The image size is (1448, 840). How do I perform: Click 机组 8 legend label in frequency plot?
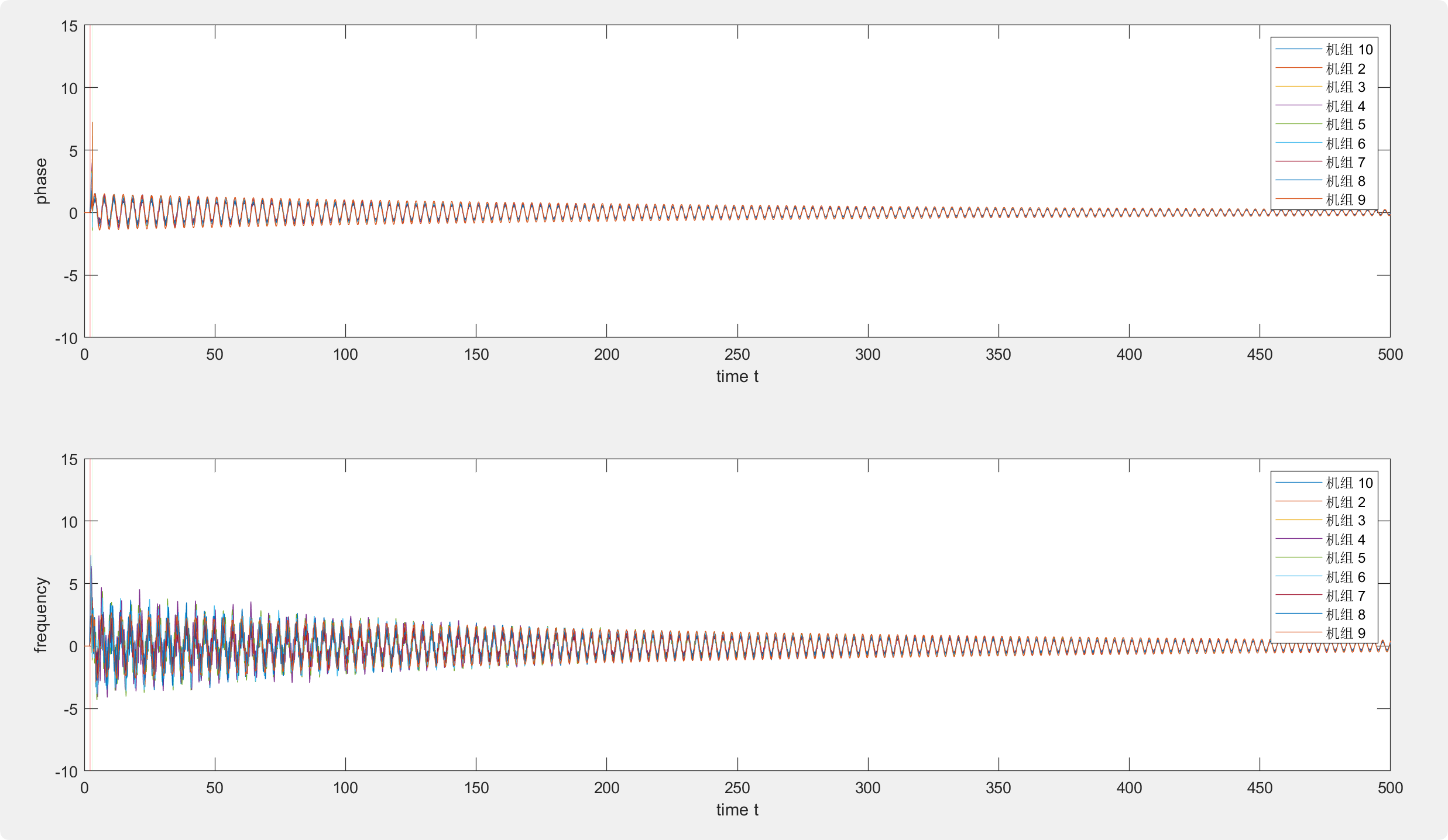(1345, 615)
